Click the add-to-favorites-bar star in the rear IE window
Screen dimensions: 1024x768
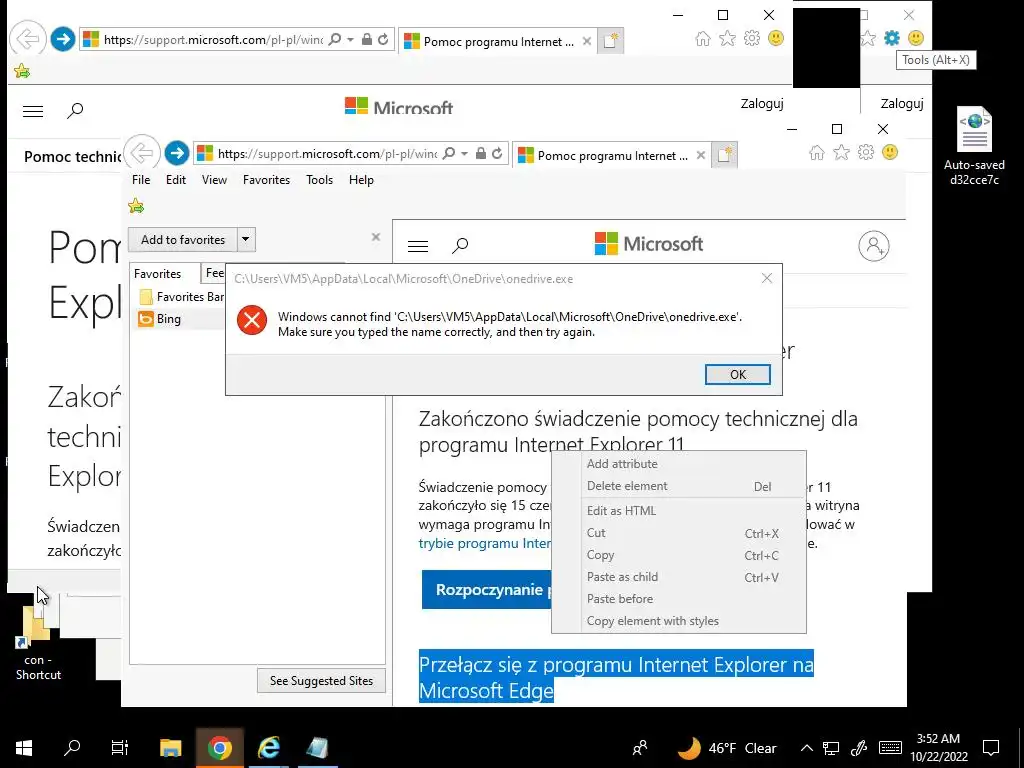coord(22,71)
